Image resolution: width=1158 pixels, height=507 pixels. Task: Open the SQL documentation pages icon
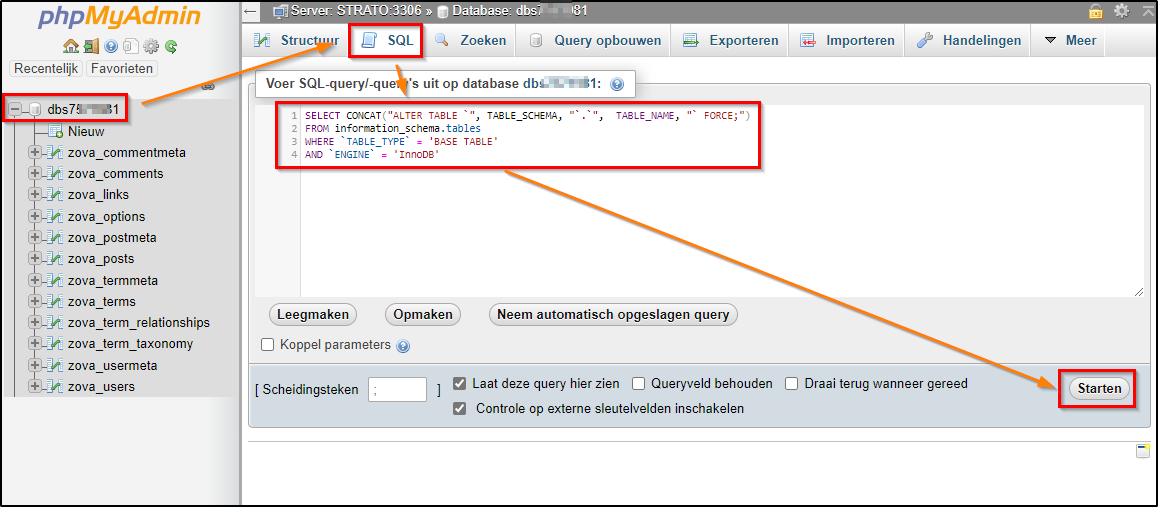point(131,46)
